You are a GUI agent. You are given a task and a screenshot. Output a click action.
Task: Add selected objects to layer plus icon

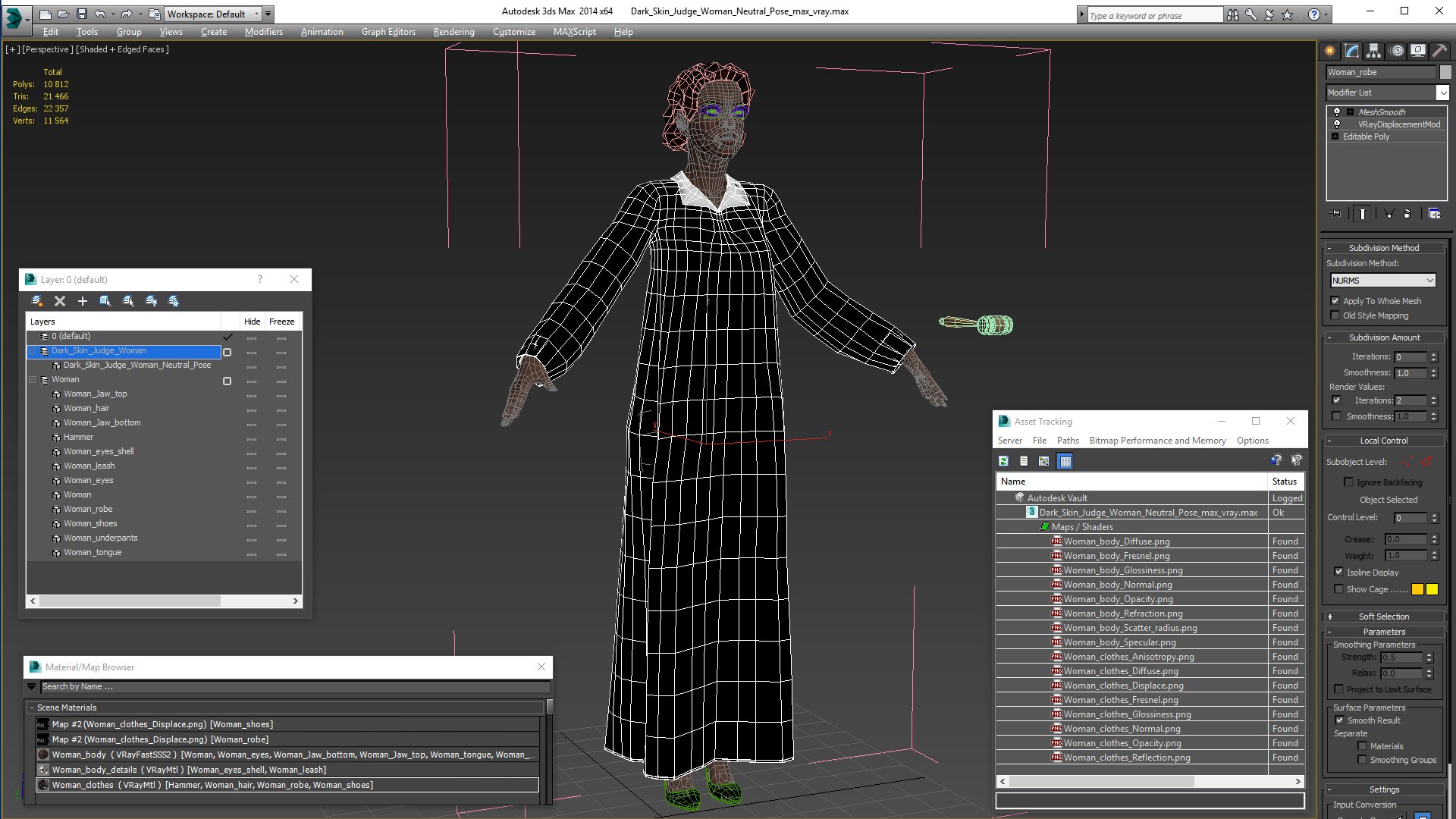[83, 301]
